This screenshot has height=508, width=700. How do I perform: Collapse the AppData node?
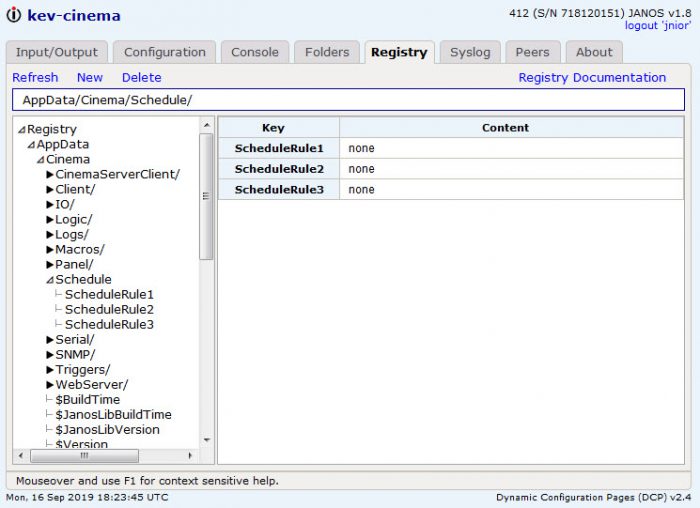(31, 145)
